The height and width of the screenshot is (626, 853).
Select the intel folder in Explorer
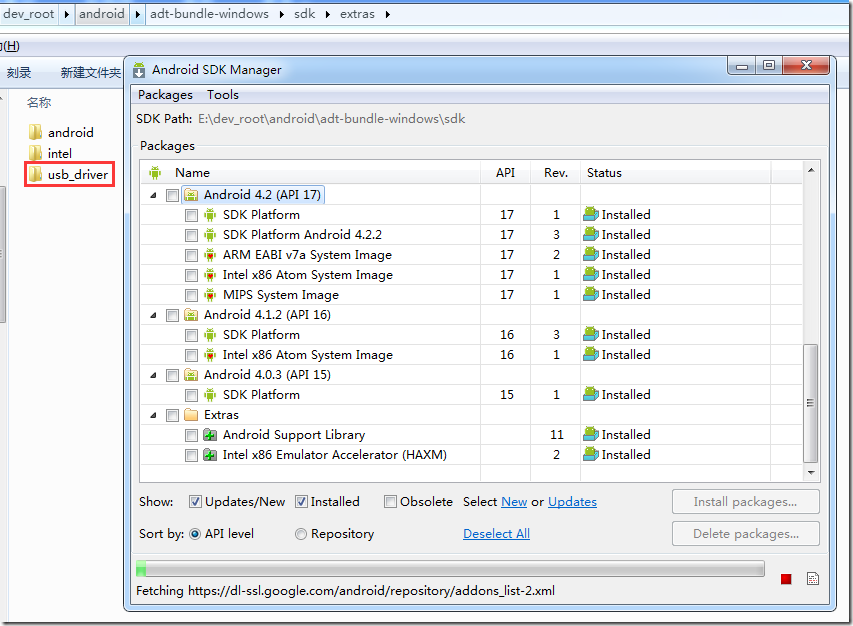[50, 153]
